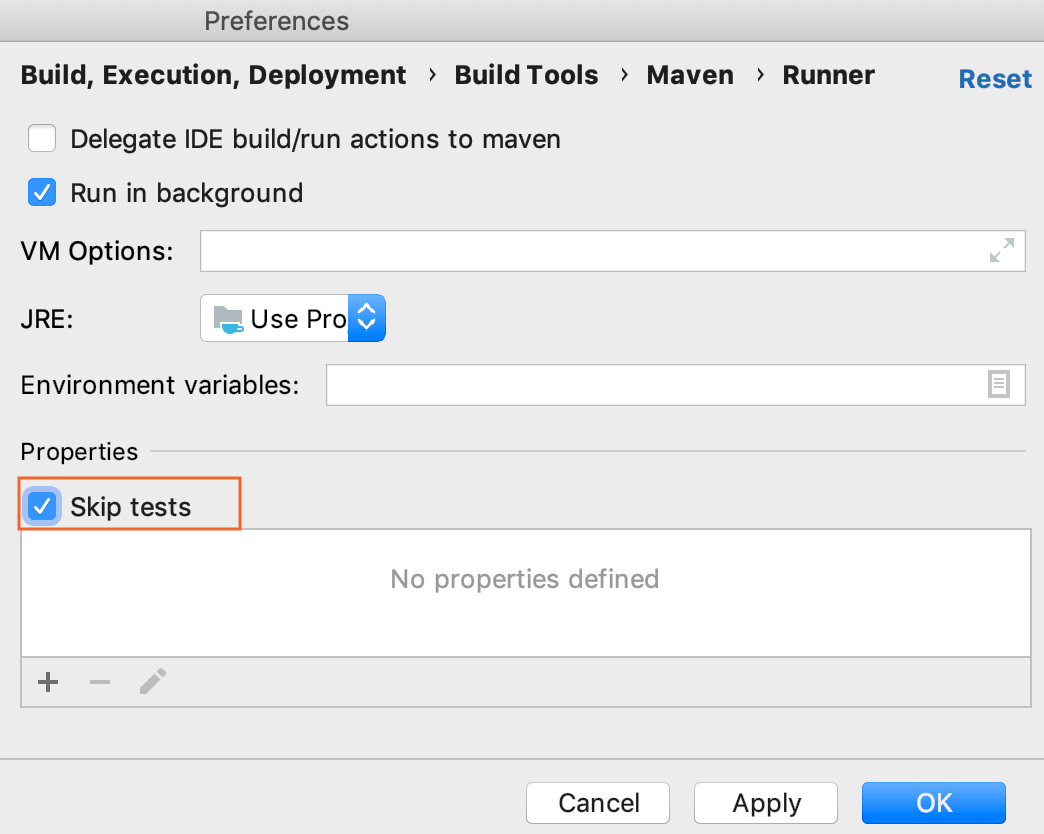Enable Delegate IDE build/run actions to maven

[41, 139]
